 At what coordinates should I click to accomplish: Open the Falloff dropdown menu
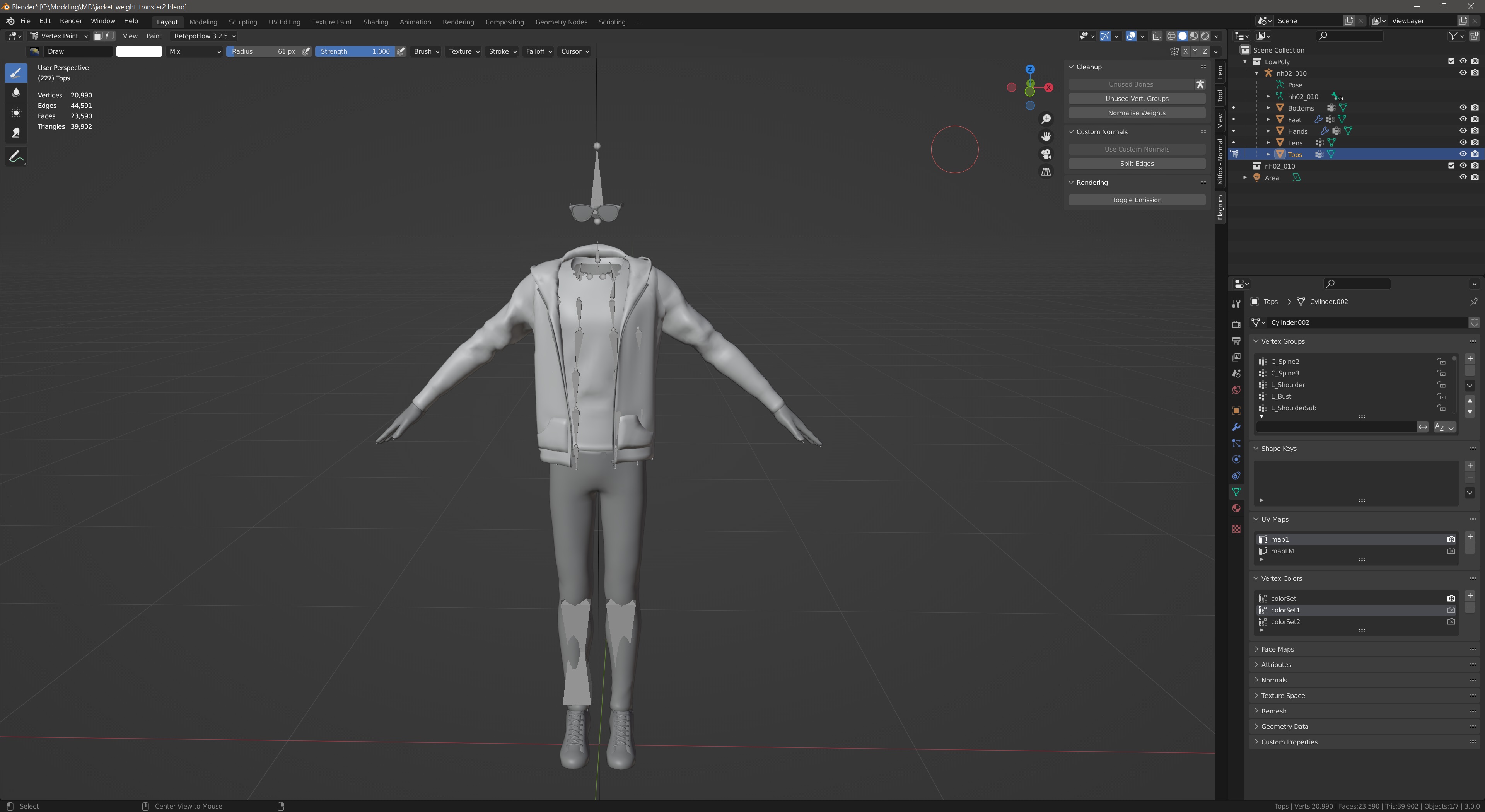538,51
